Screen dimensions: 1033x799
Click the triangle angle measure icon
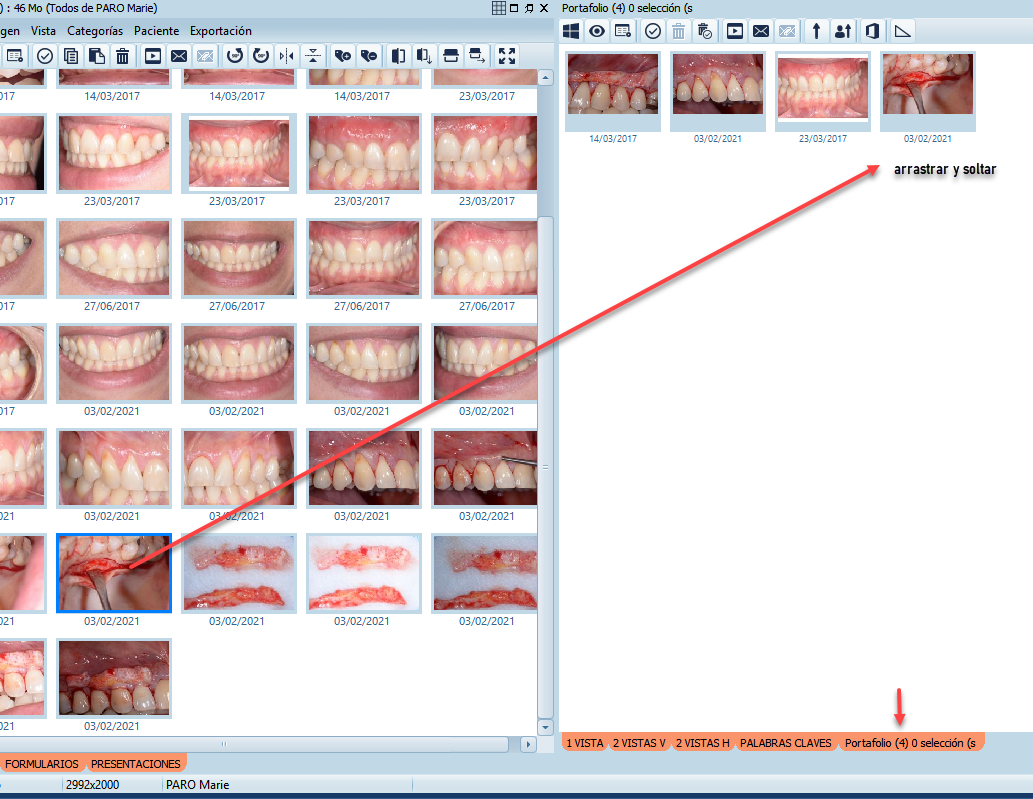pyautogui.click(x=902, y=31)
